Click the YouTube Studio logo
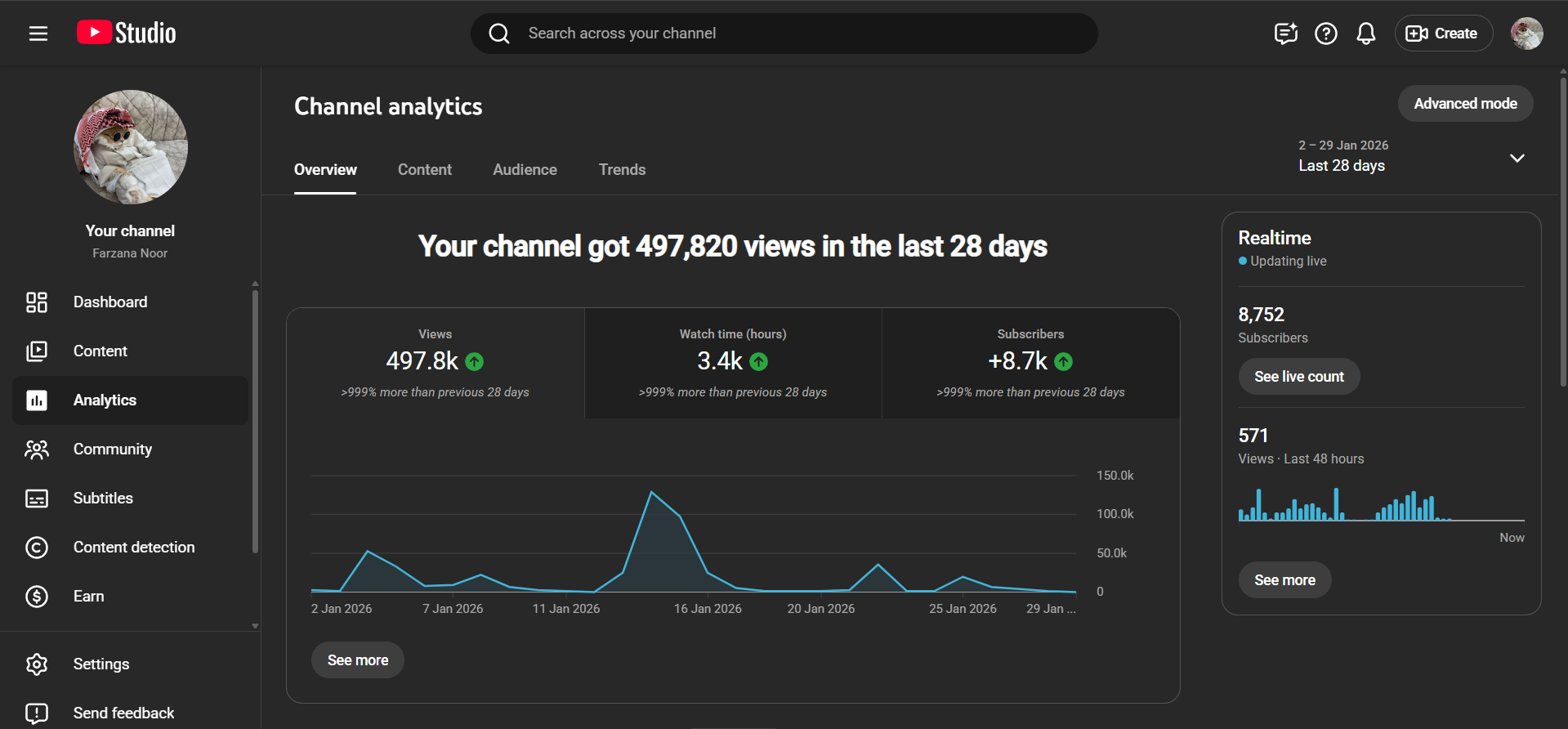Viewport: 1568px width, 729px height. [x=127, y=33]
